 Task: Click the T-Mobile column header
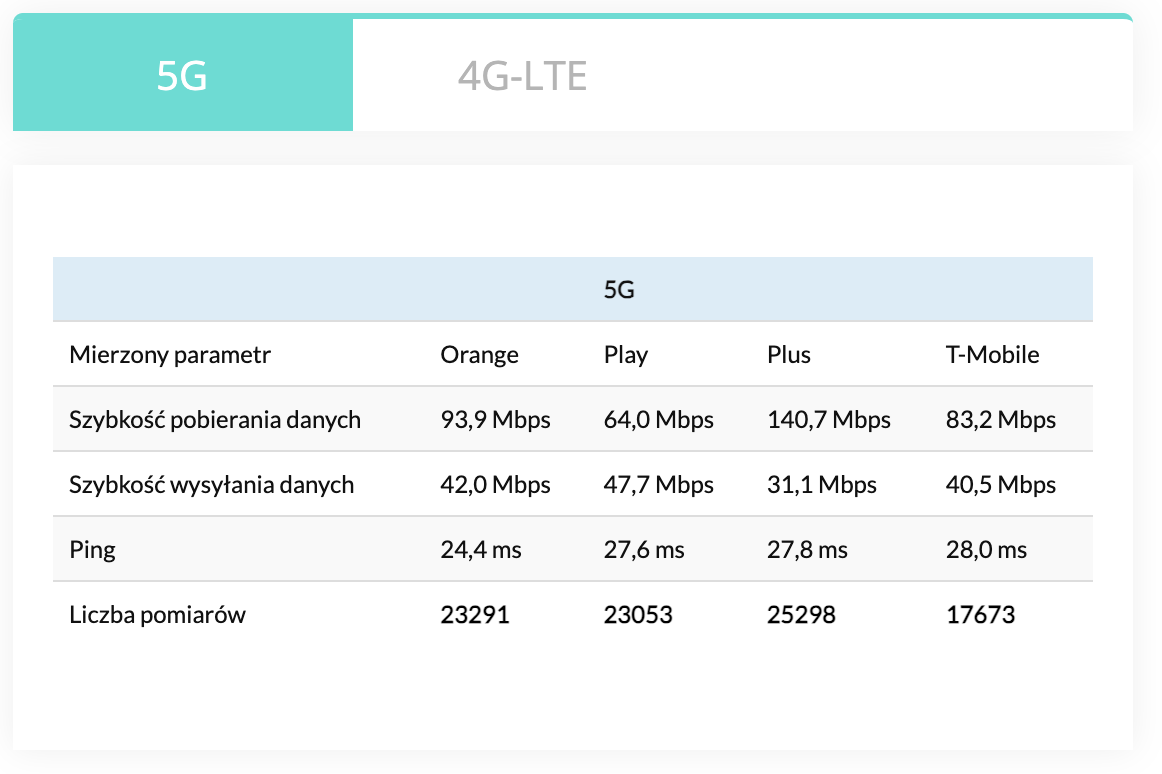coord(992,355)
